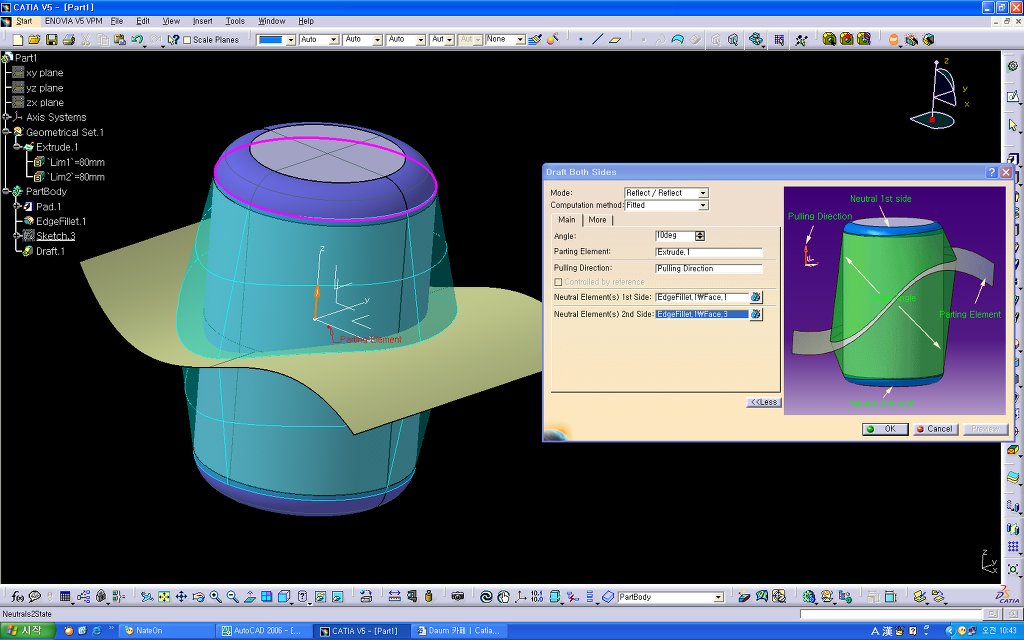
Task: Click the formula f(x) icon
Action: point(18,597)
